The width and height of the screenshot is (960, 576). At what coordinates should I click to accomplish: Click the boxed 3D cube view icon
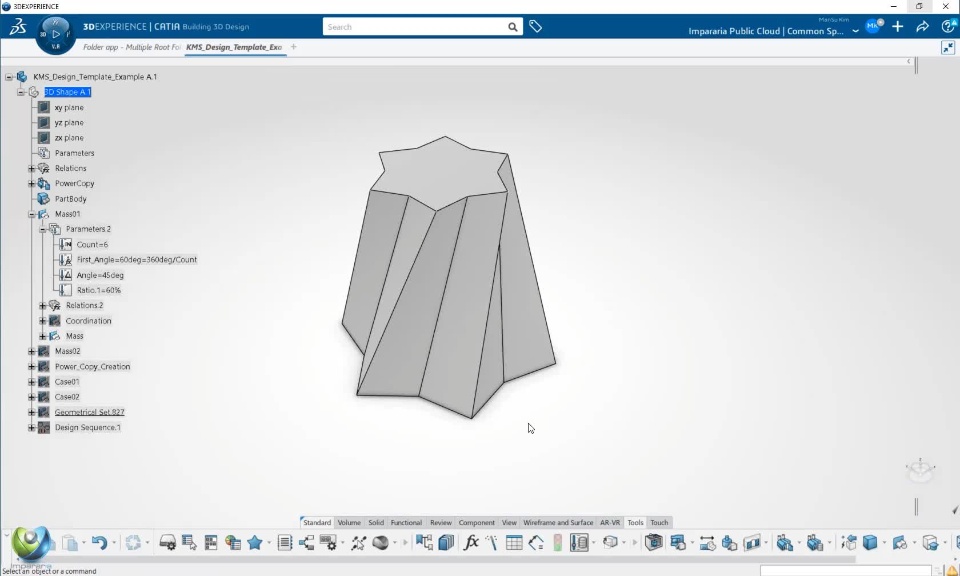(x=653, y=542)
